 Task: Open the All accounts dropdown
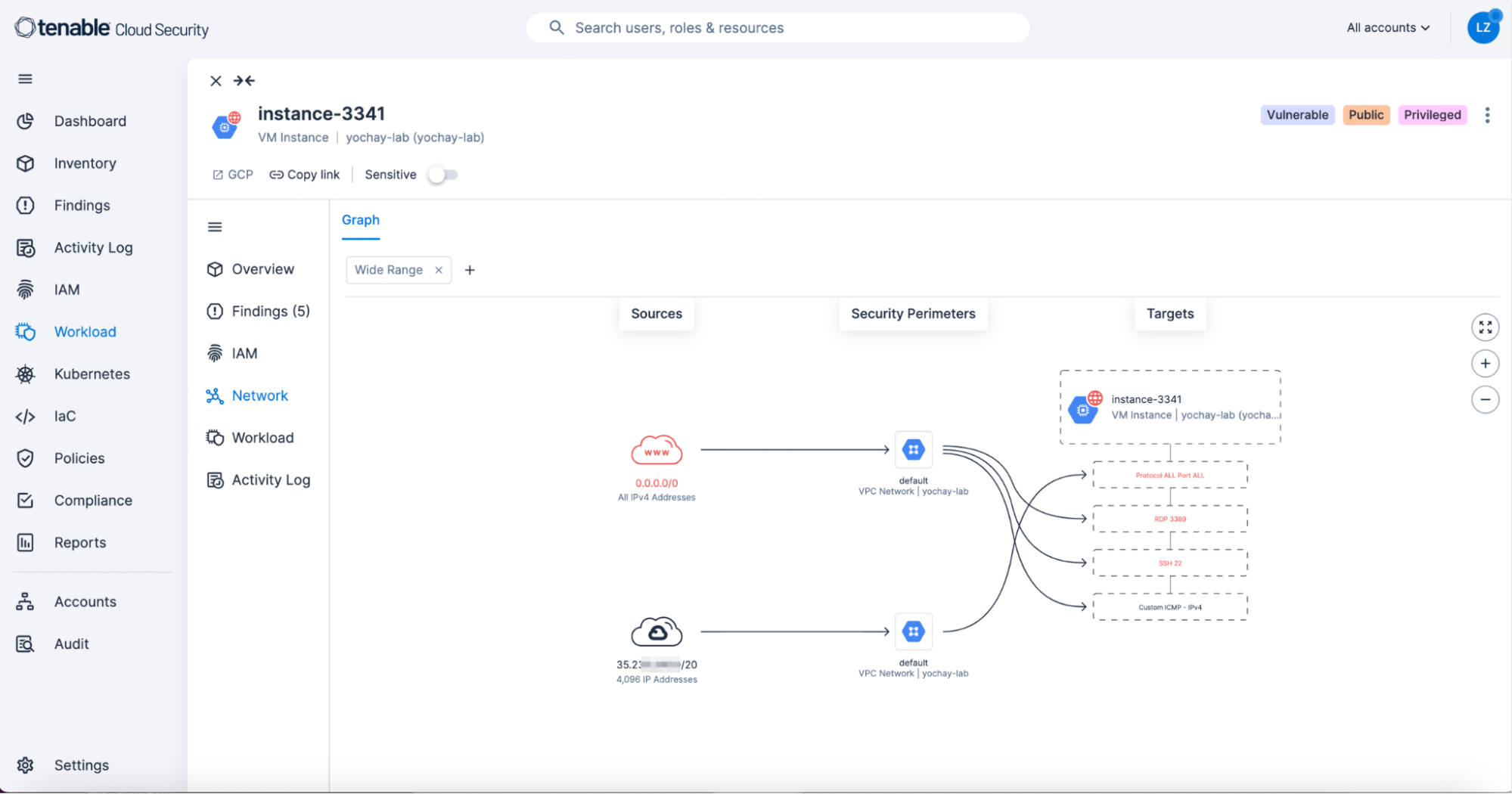[1387, 27]
